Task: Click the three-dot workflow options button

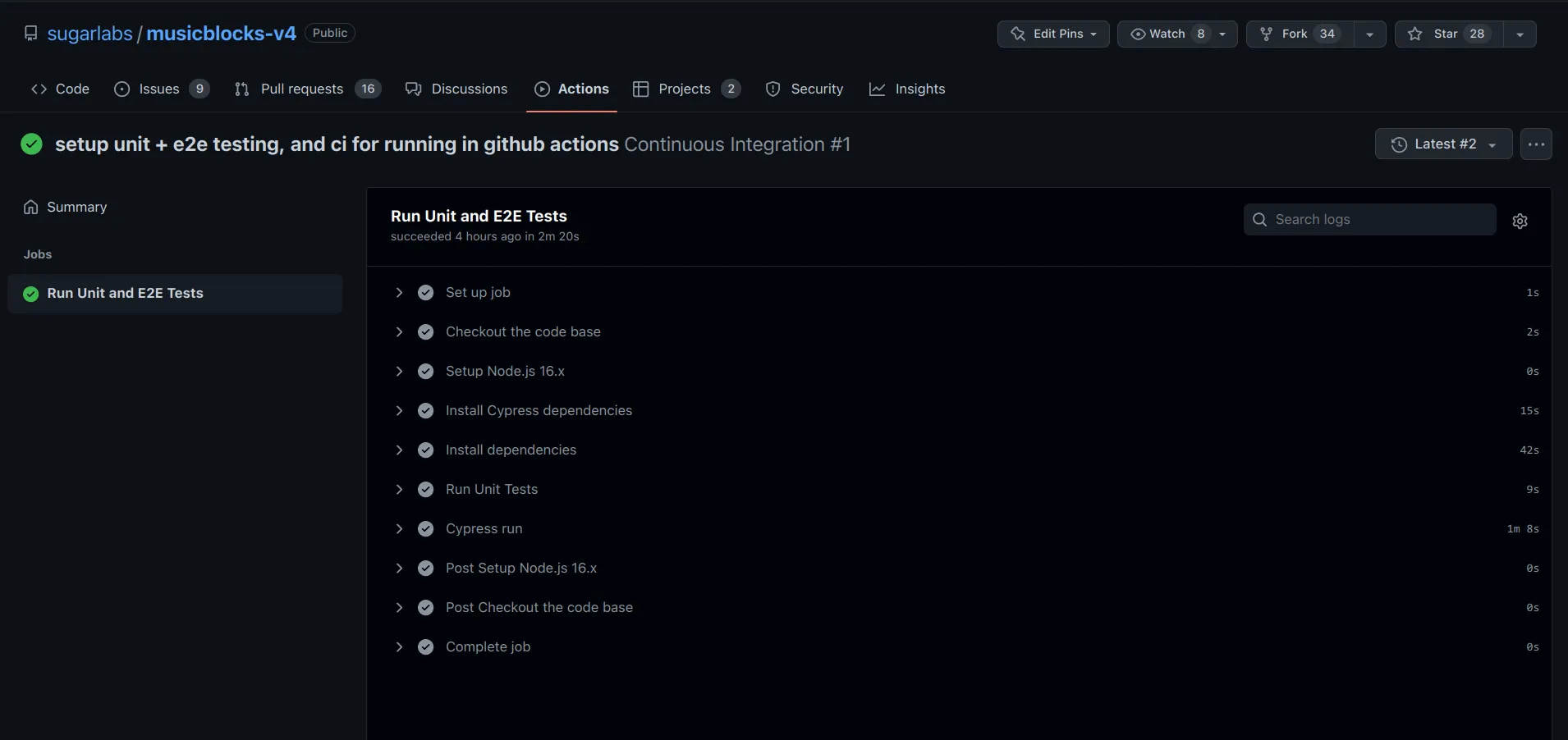Action: pyautogui.click(x=1536, y=144)
